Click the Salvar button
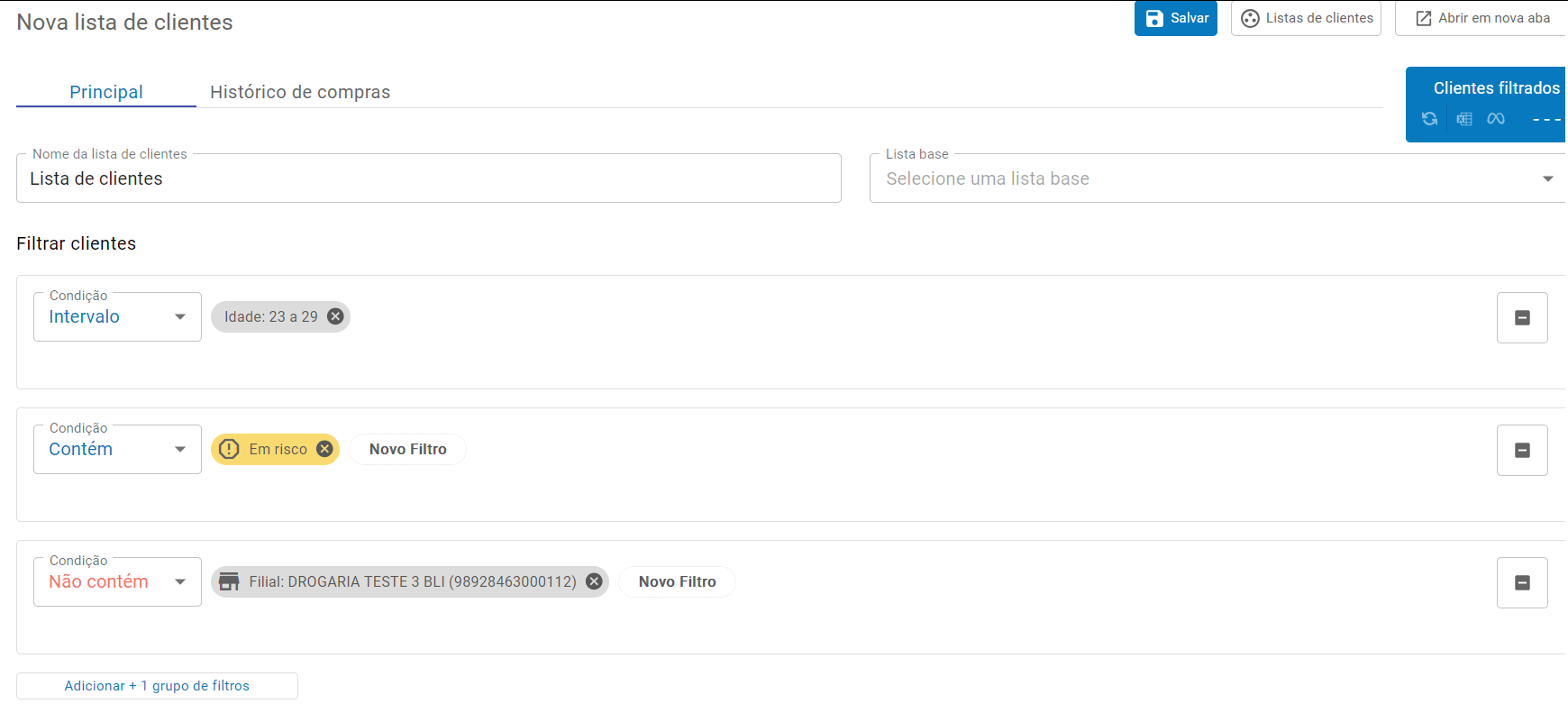 [1175, 18]
